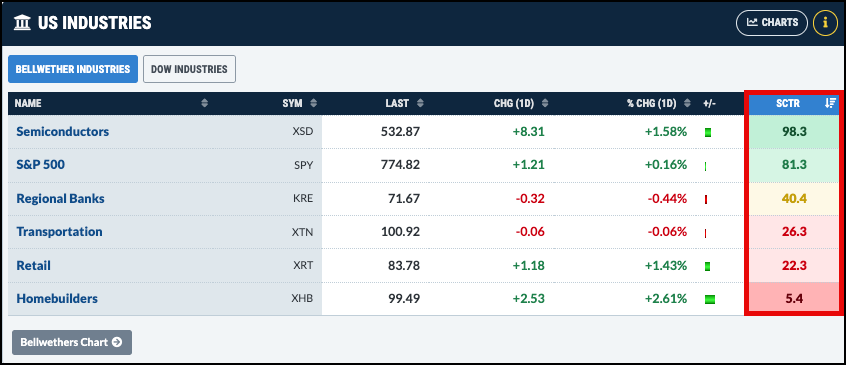Click Homebuilders last price 99.49
Screen dimensions: 846x365
coord(404,299)
